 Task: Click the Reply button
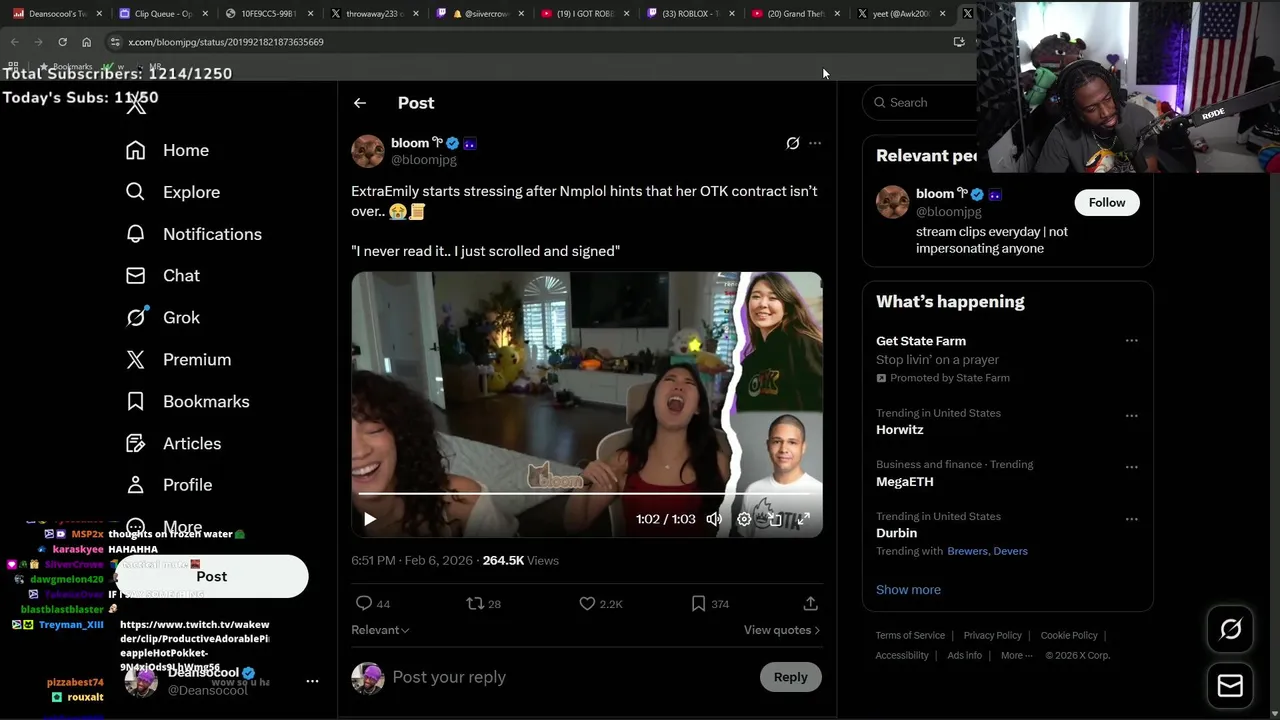click(x=790, y=677)
